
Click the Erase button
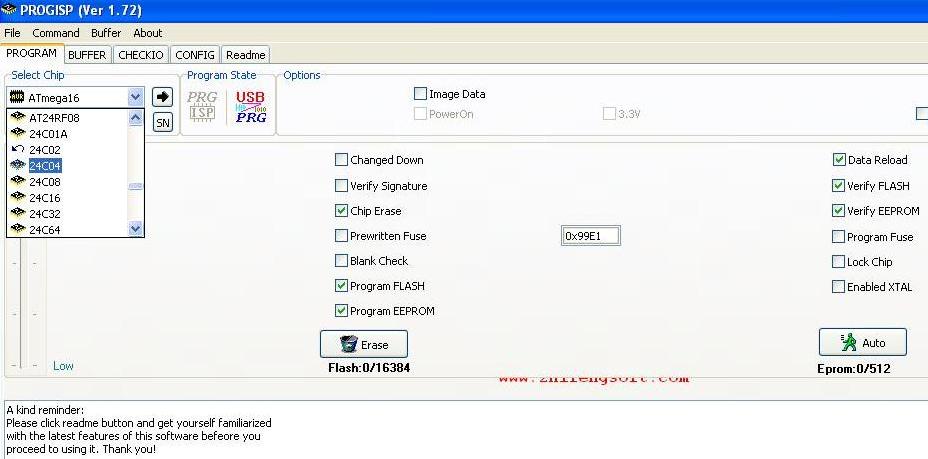364,344
